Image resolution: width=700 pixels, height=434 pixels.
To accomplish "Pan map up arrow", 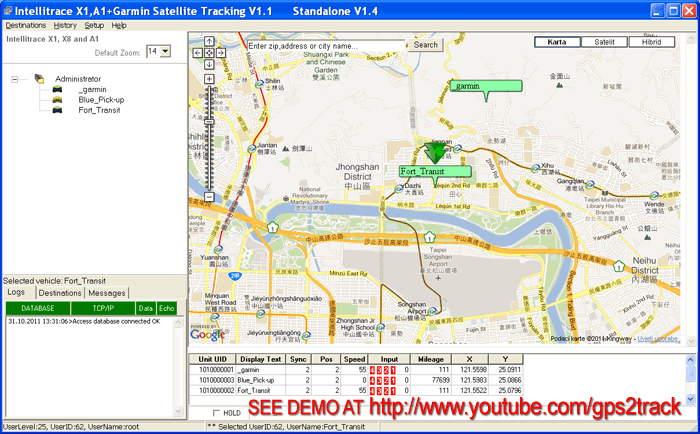I will pos(209,41).
